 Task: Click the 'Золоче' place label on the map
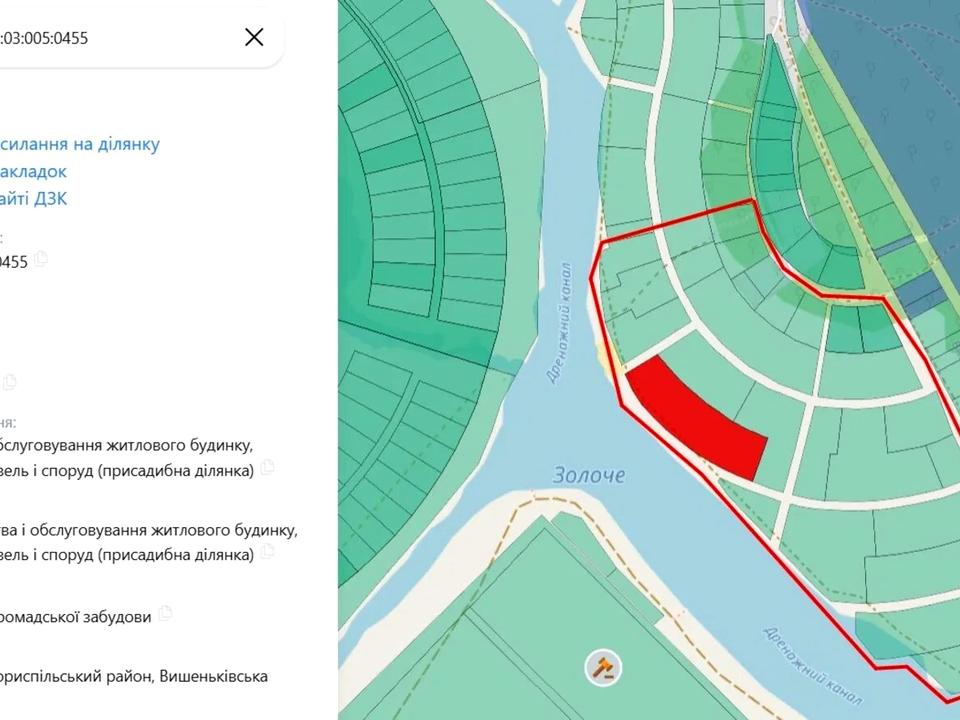(x=590, y=475)
